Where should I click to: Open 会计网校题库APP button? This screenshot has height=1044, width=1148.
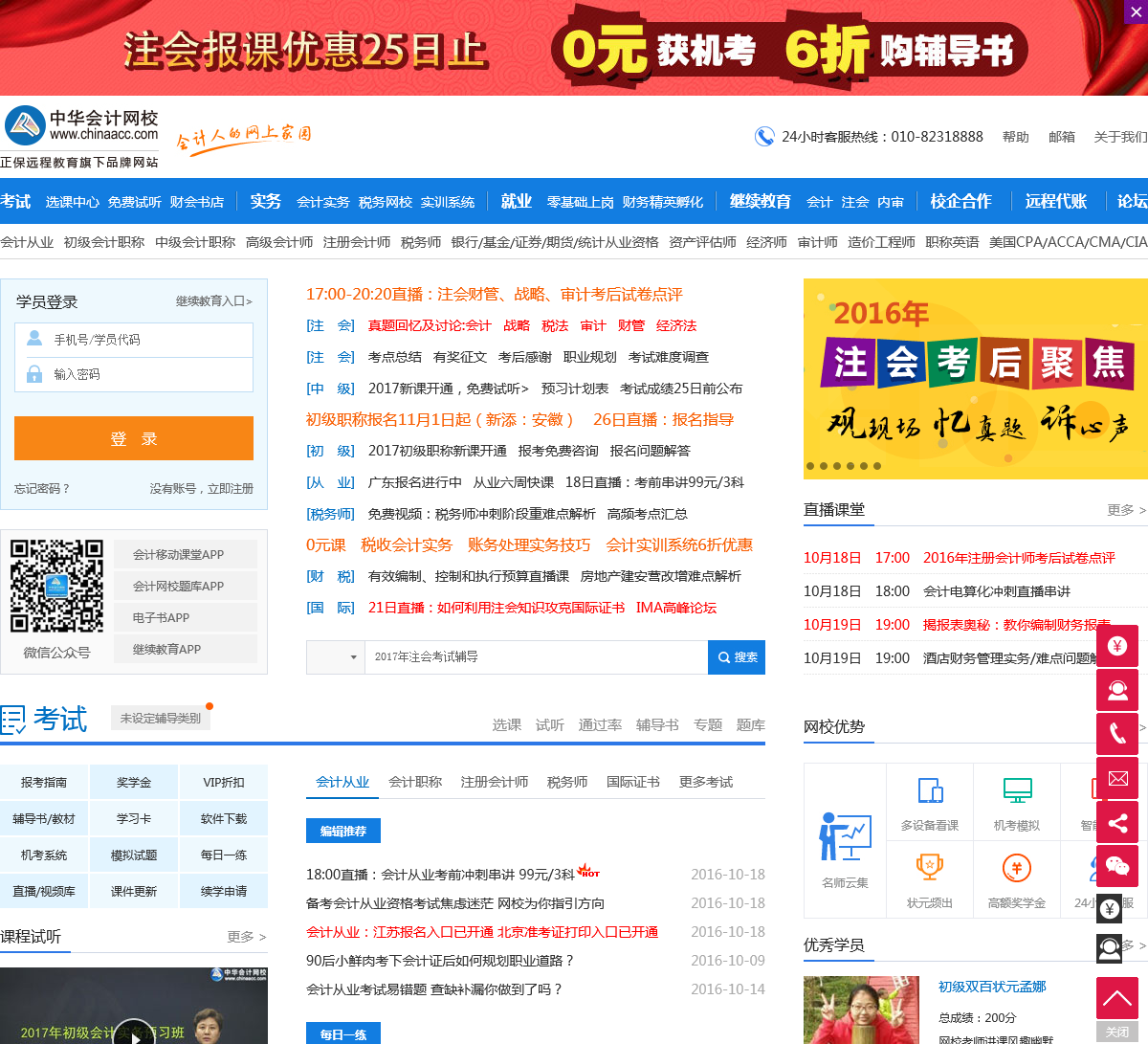[186, 586]
